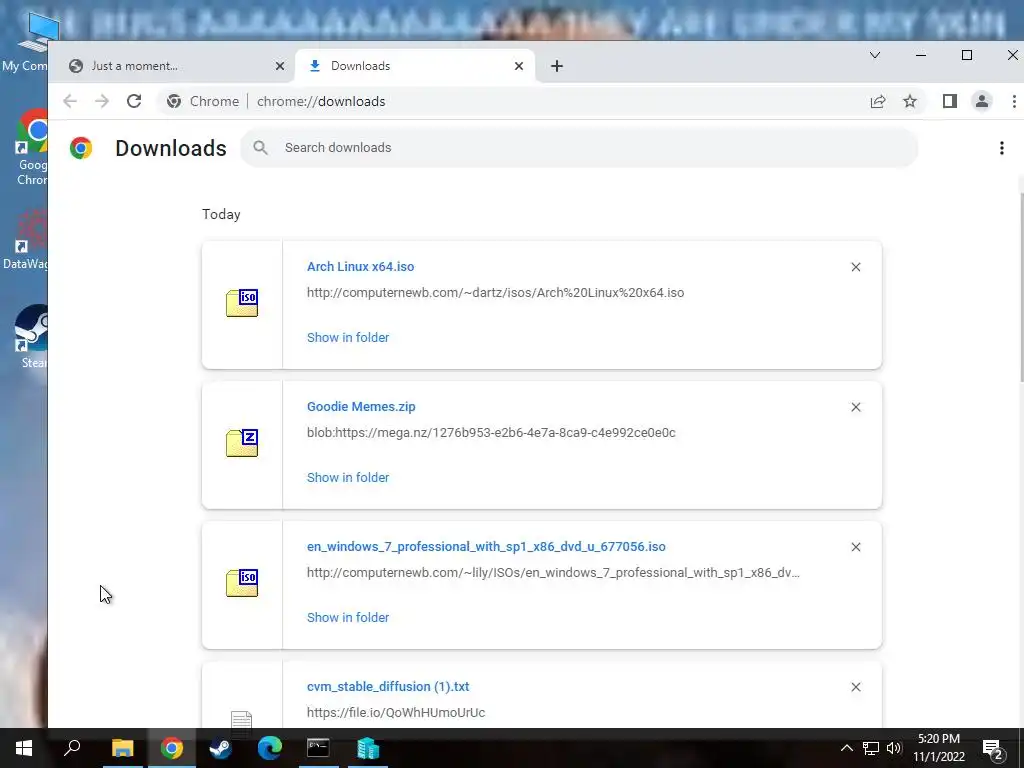Remove Goodie Memes.zip from list
This screenshot has height=768, width=1024.
(856, 407)
